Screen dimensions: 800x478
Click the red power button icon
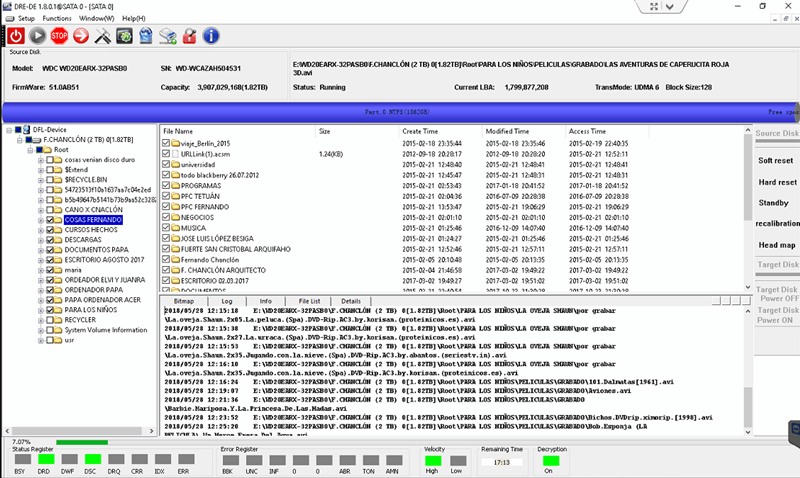tap(15, 36)
